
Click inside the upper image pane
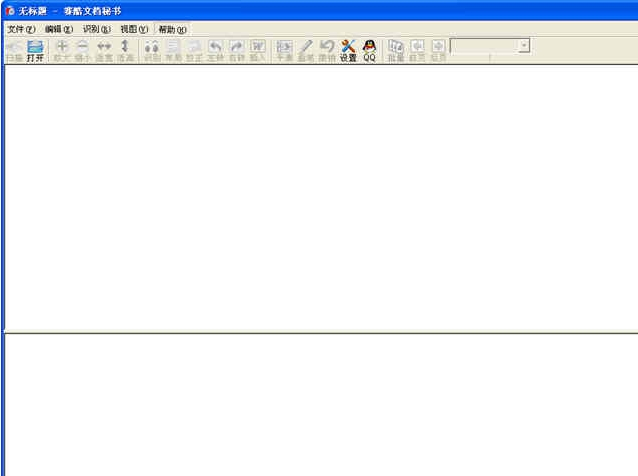321,198
